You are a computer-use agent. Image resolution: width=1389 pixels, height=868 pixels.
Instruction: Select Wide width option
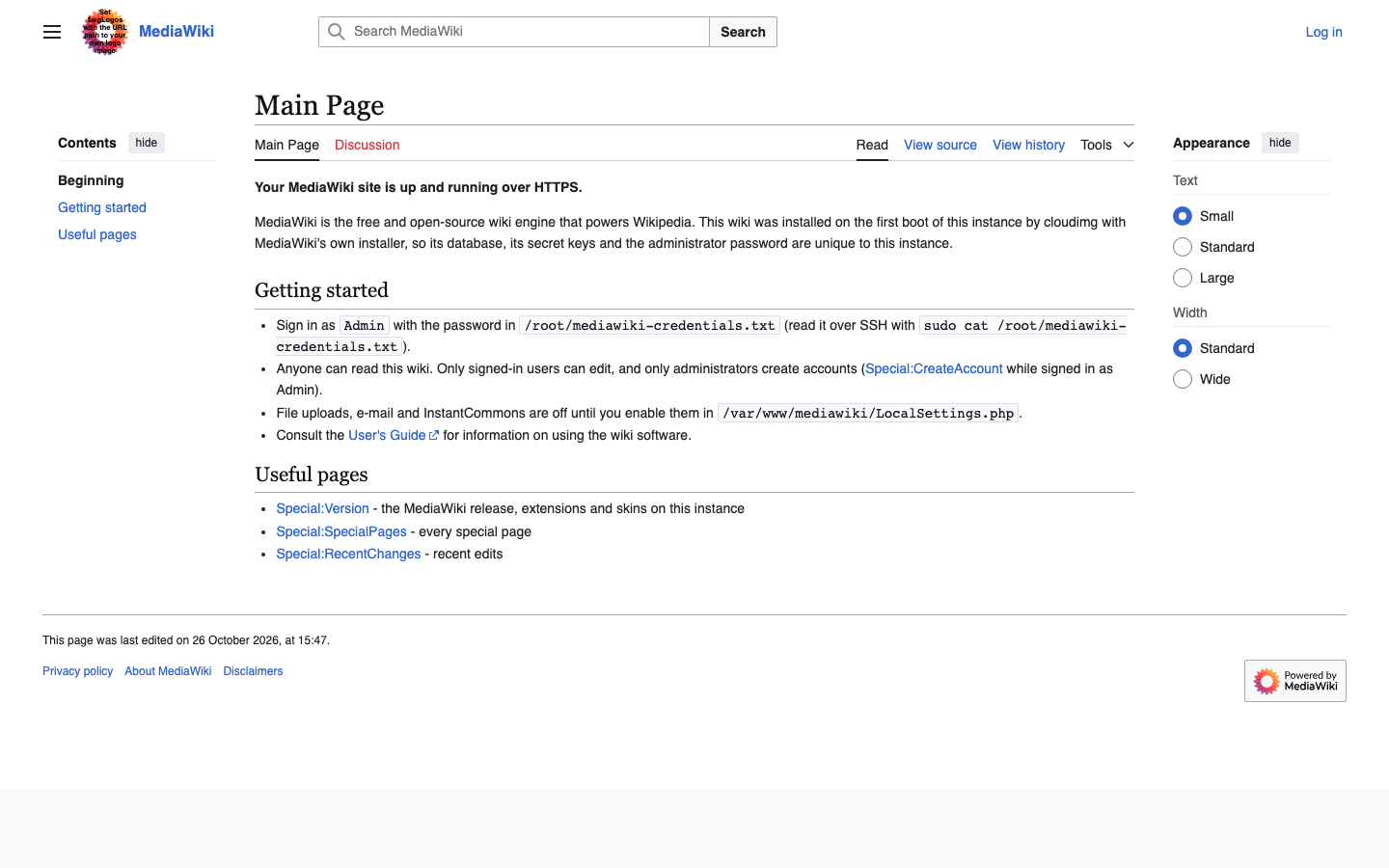point(1183,379)
